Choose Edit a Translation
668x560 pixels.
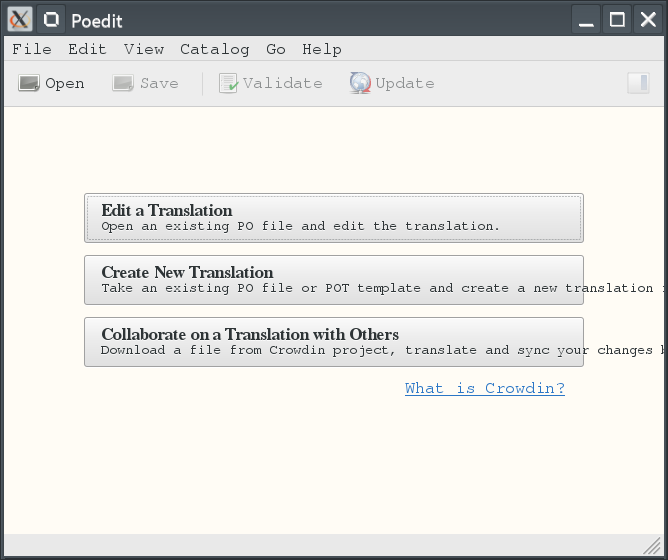point(334,218)
